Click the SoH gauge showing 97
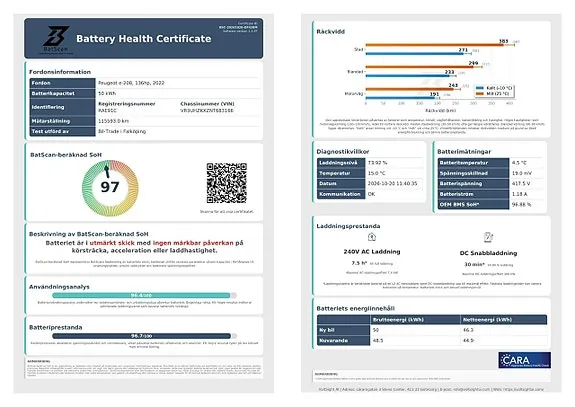 [110, 188]
